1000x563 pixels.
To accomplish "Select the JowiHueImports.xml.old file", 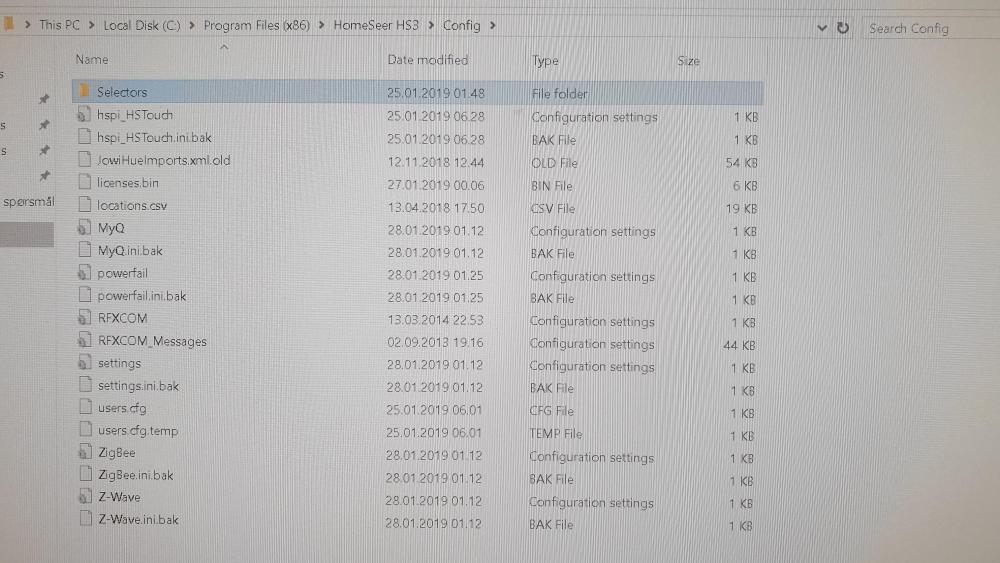I will click(163, 160).
